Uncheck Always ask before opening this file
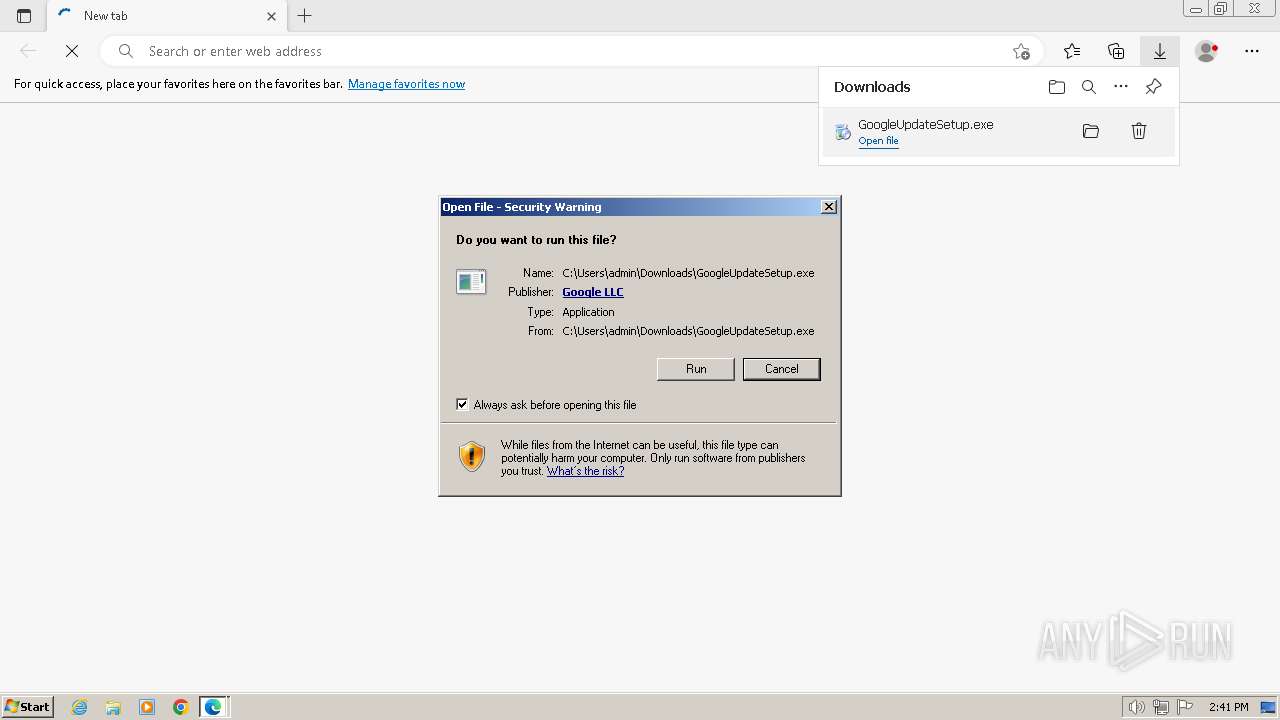The image size is (1280, 720). tap(462, 405)
